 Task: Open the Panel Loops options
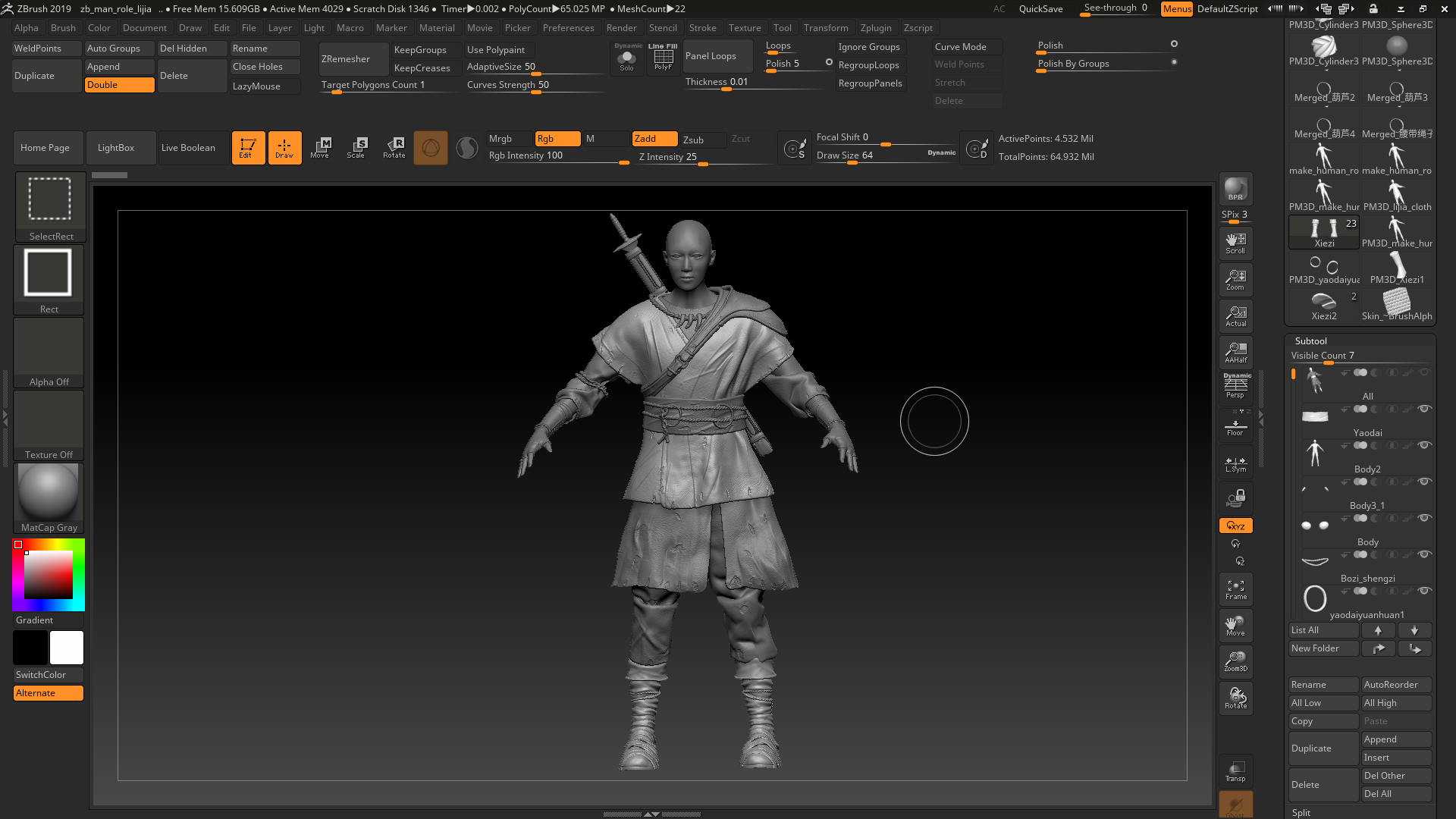coord(717,56)
